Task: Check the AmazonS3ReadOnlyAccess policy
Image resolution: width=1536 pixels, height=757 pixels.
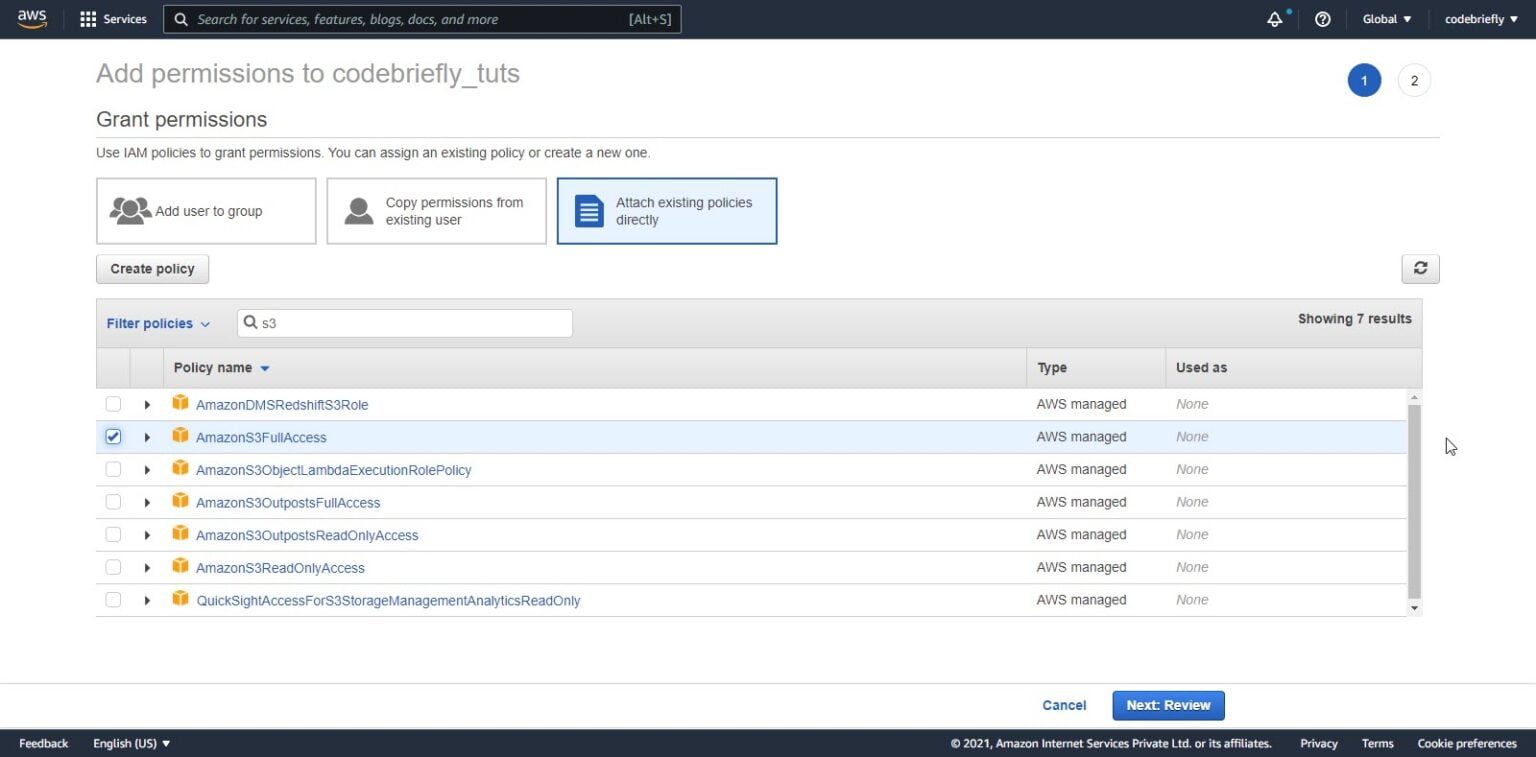Action: point(113,567)
